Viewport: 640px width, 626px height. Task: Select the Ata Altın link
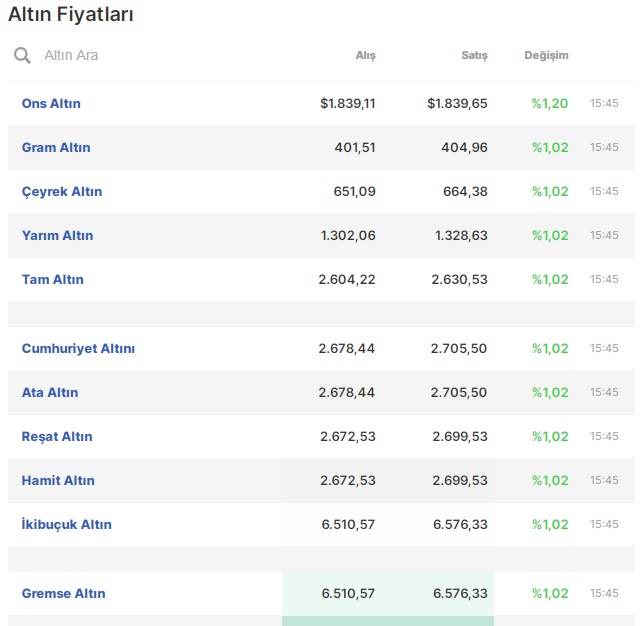(50, 392)
